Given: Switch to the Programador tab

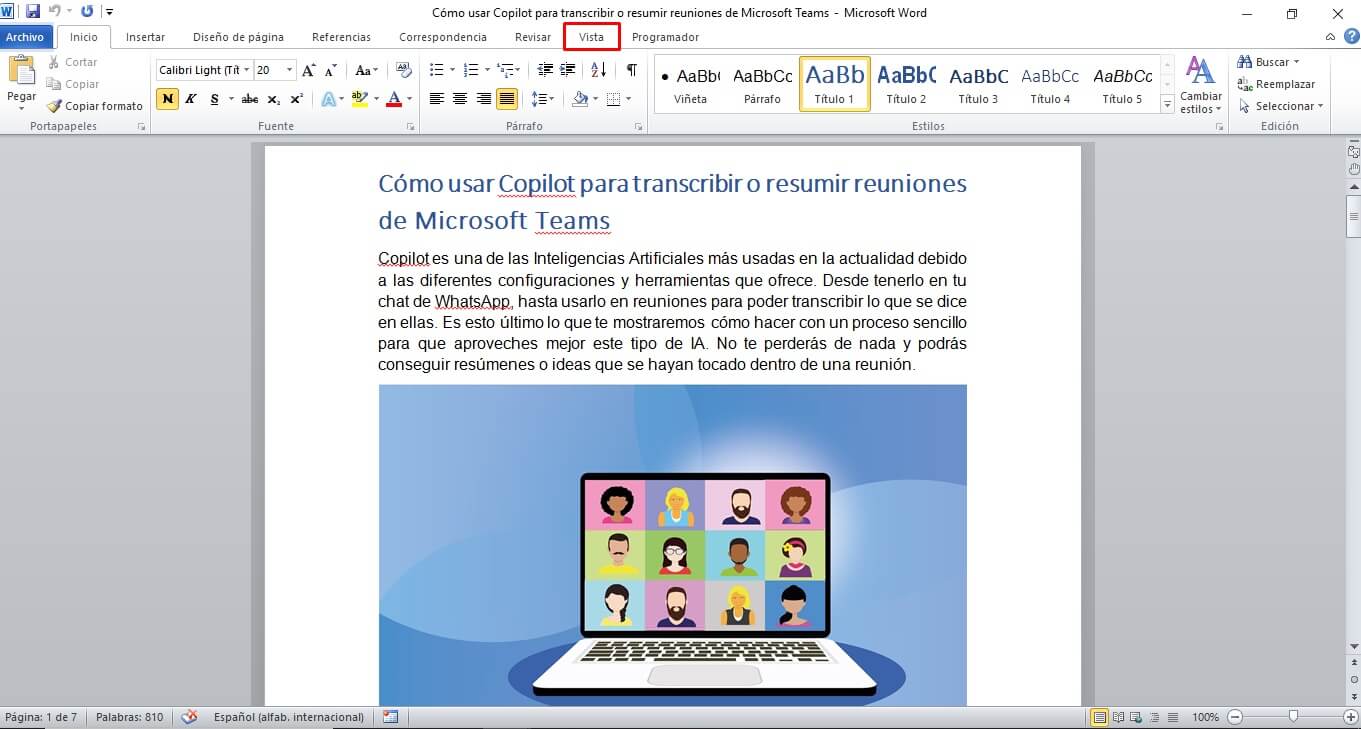Looking at the screenshot, I should coord(665,37).
